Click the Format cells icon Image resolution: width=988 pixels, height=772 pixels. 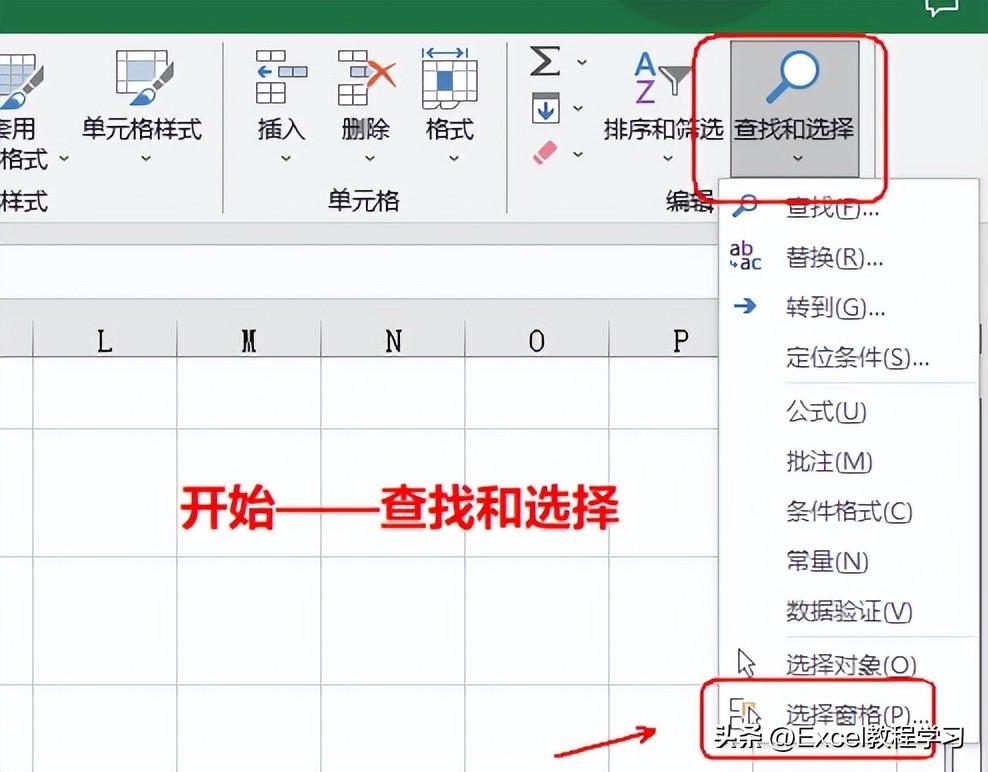[x=449, y=78]
